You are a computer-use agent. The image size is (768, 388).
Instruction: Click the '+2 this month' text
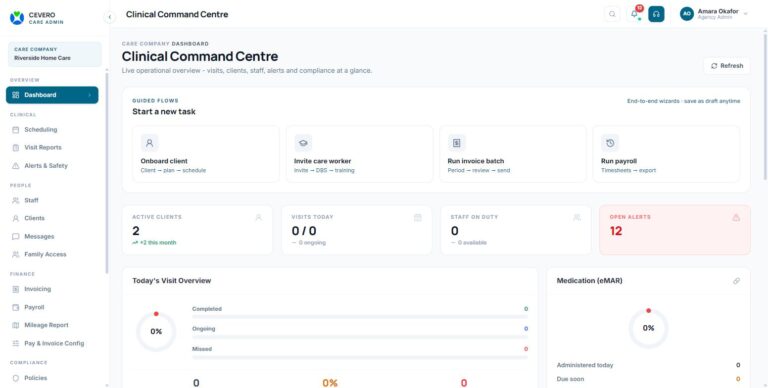158,242
